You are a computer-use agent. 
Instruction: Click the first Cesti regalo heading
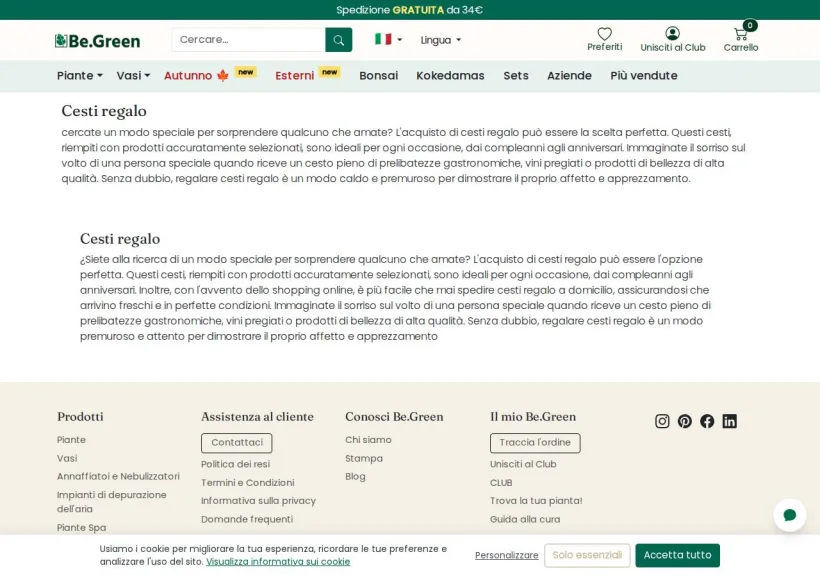click(x=104, y=111)
